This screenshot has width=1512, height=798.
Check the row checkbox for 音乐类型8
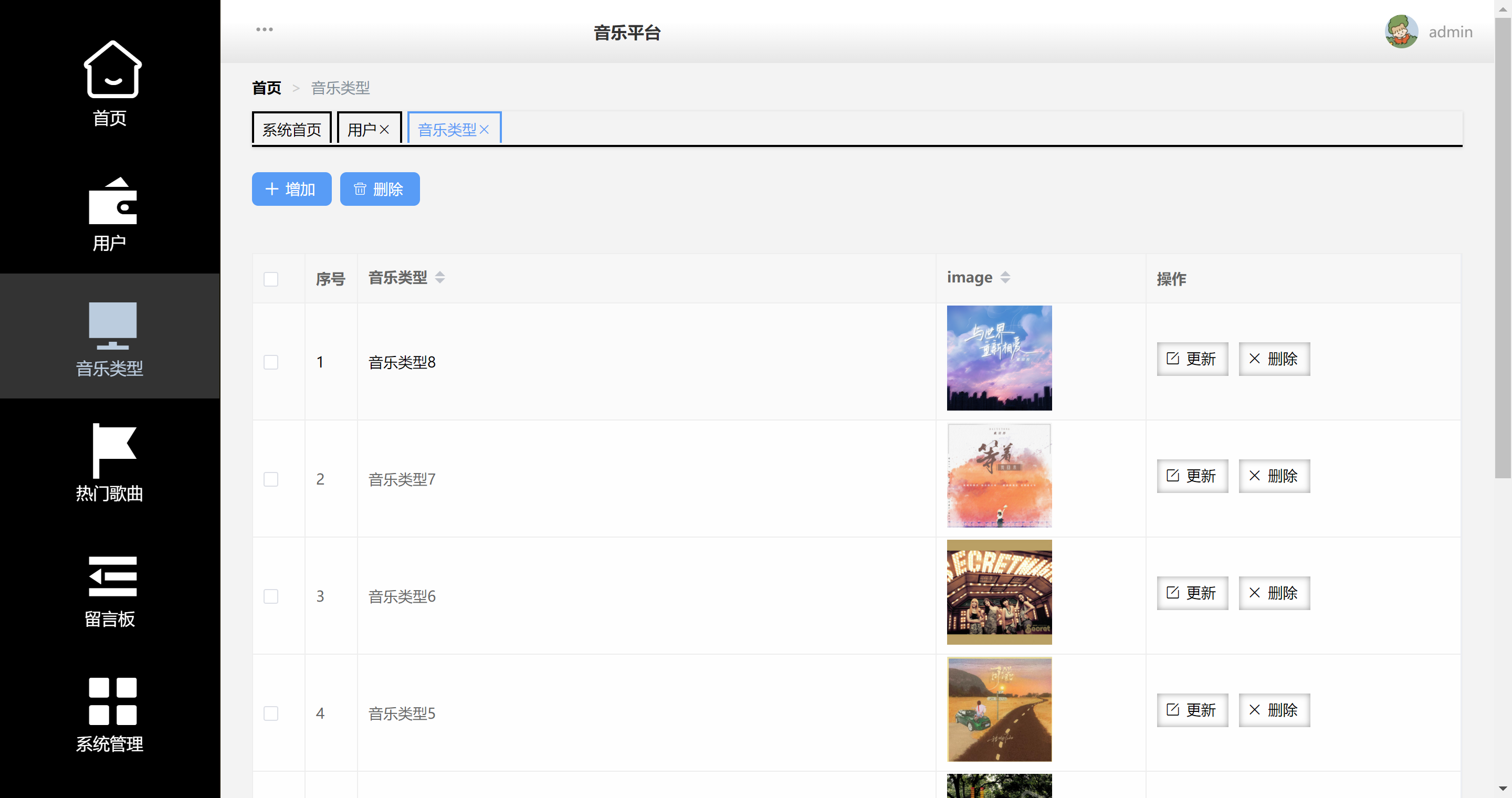[270, 362]
